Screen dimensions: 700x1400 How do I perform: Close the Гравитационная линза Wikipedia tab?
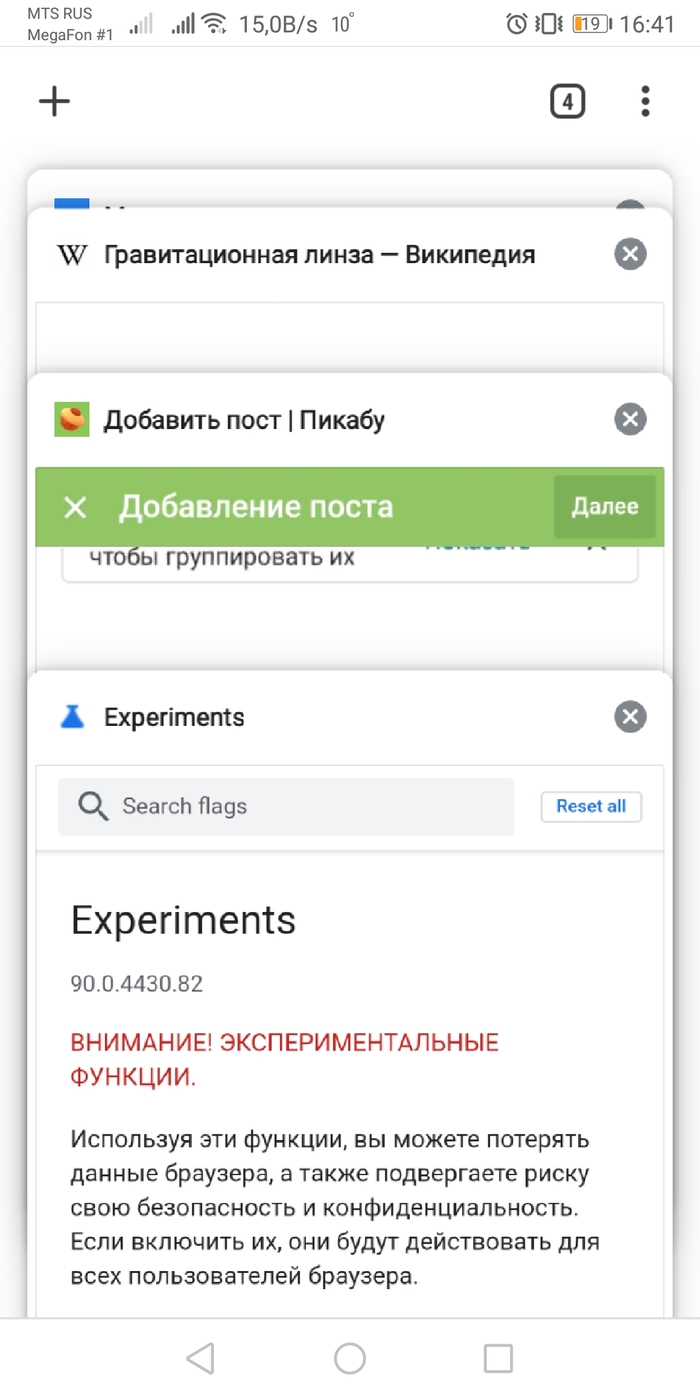coord(629,255)
